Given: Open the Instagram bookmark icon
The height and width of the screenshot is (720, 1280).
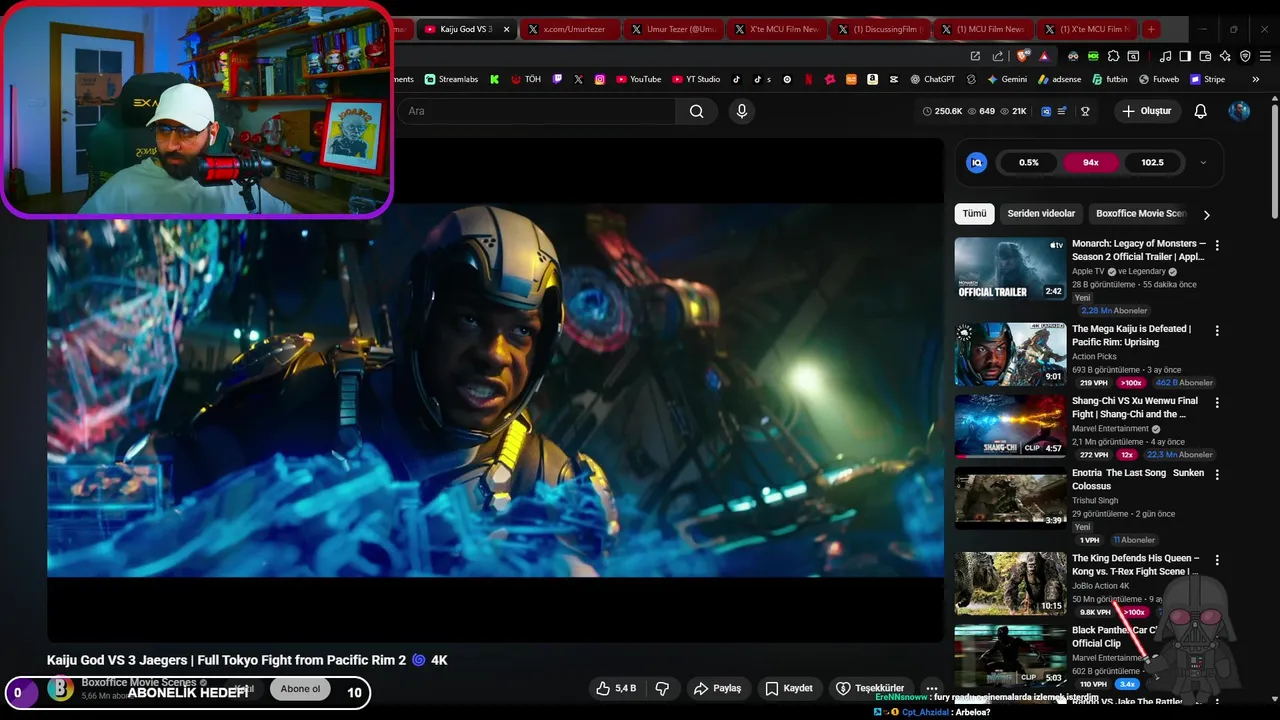Looking at the screenshot, I should tap(600, 79).
